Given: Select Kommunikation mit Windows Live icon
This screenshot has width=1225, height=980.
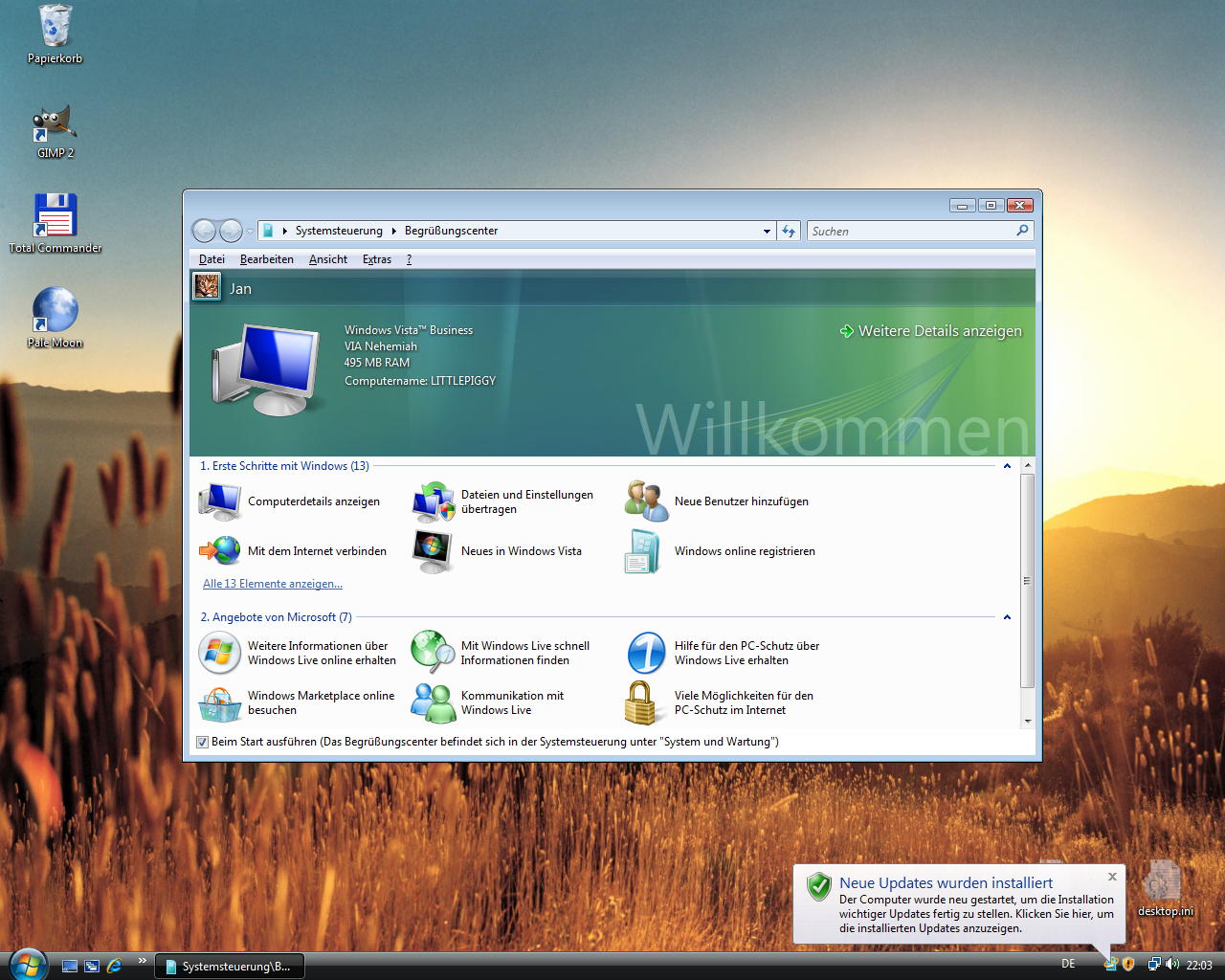Looking at the screenshot, I should pyautogui.click(x=434, y=702).
